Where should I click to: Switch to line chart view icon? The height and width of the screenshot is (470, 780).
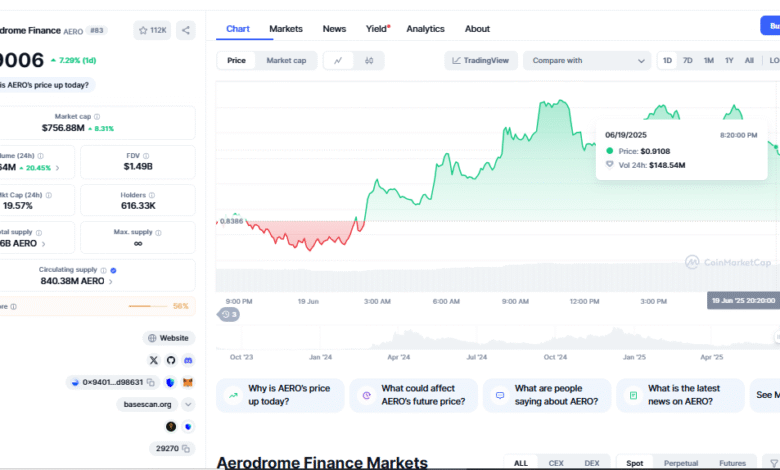[x=338, y=61]
